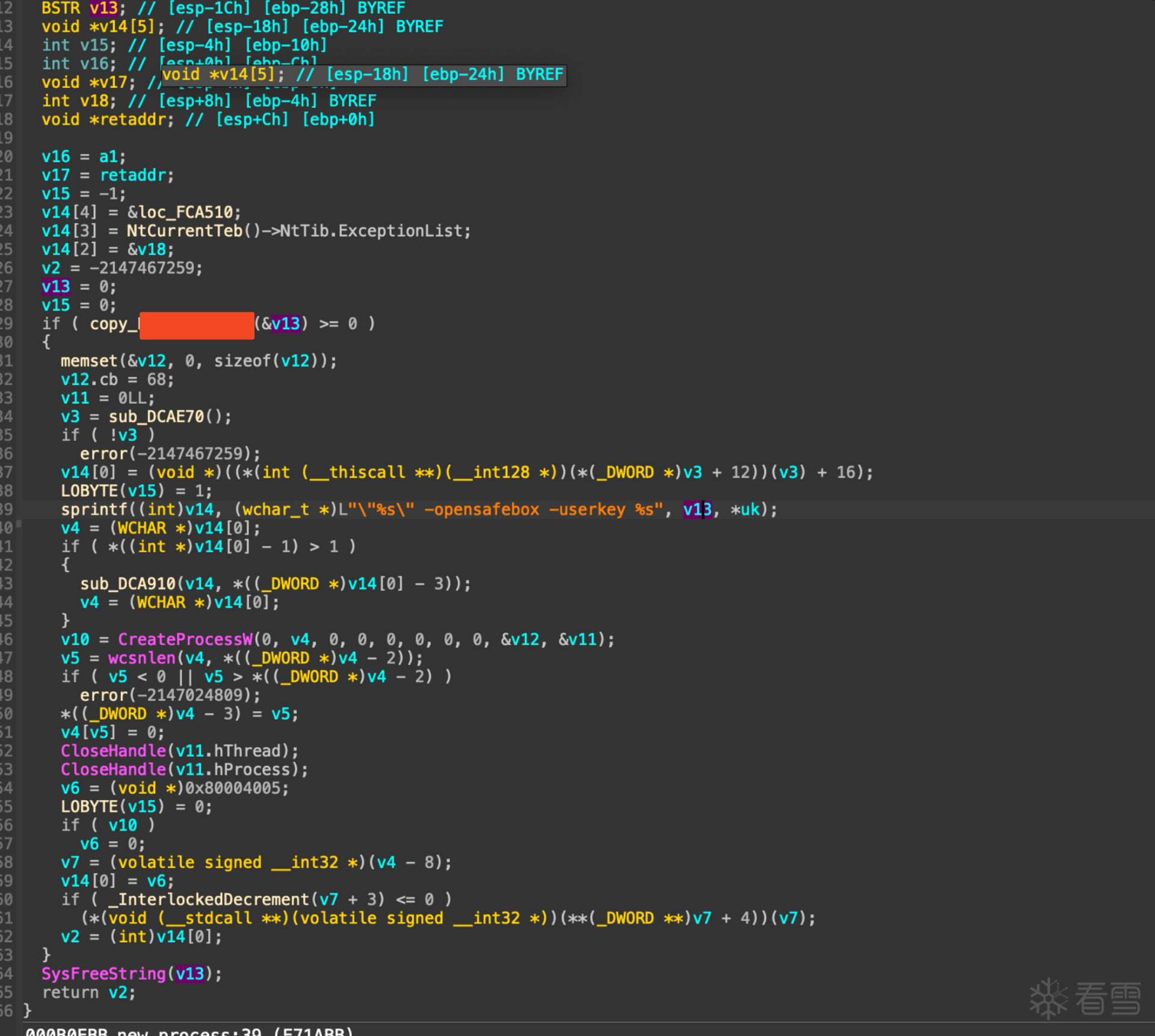Click the return v2 statement
1155x1036 pixels.
pyautogui.click(x=88, y=992)
